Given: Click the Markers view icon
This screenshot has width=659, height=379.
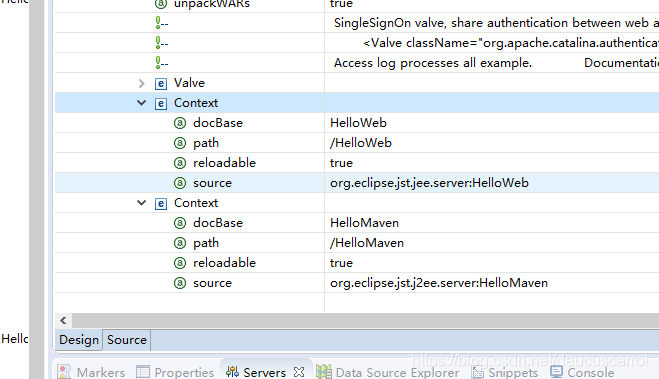Looking at the screenshot, I should (x=64, y=372).
